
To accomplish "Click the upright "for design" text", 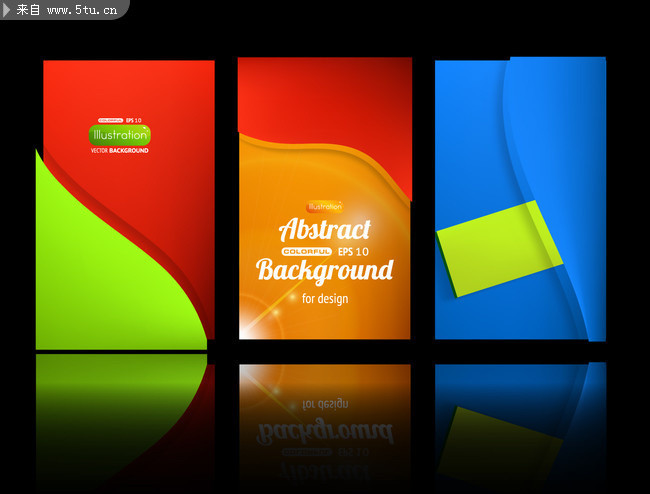I will (x=325, y=299).
